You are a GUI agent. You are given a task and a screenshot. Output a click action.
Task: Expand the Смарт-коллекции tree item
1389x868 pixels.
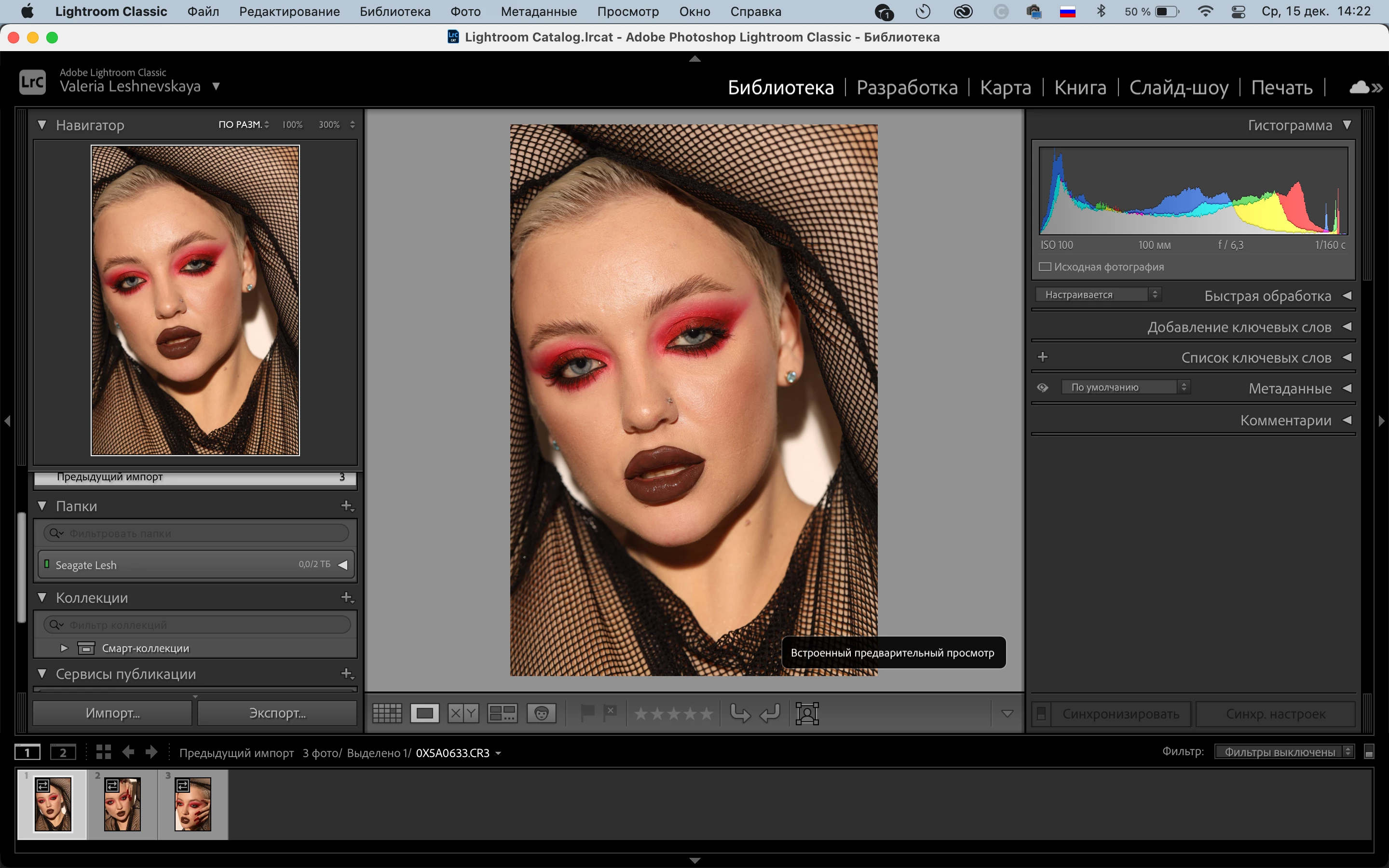point(64,648)
